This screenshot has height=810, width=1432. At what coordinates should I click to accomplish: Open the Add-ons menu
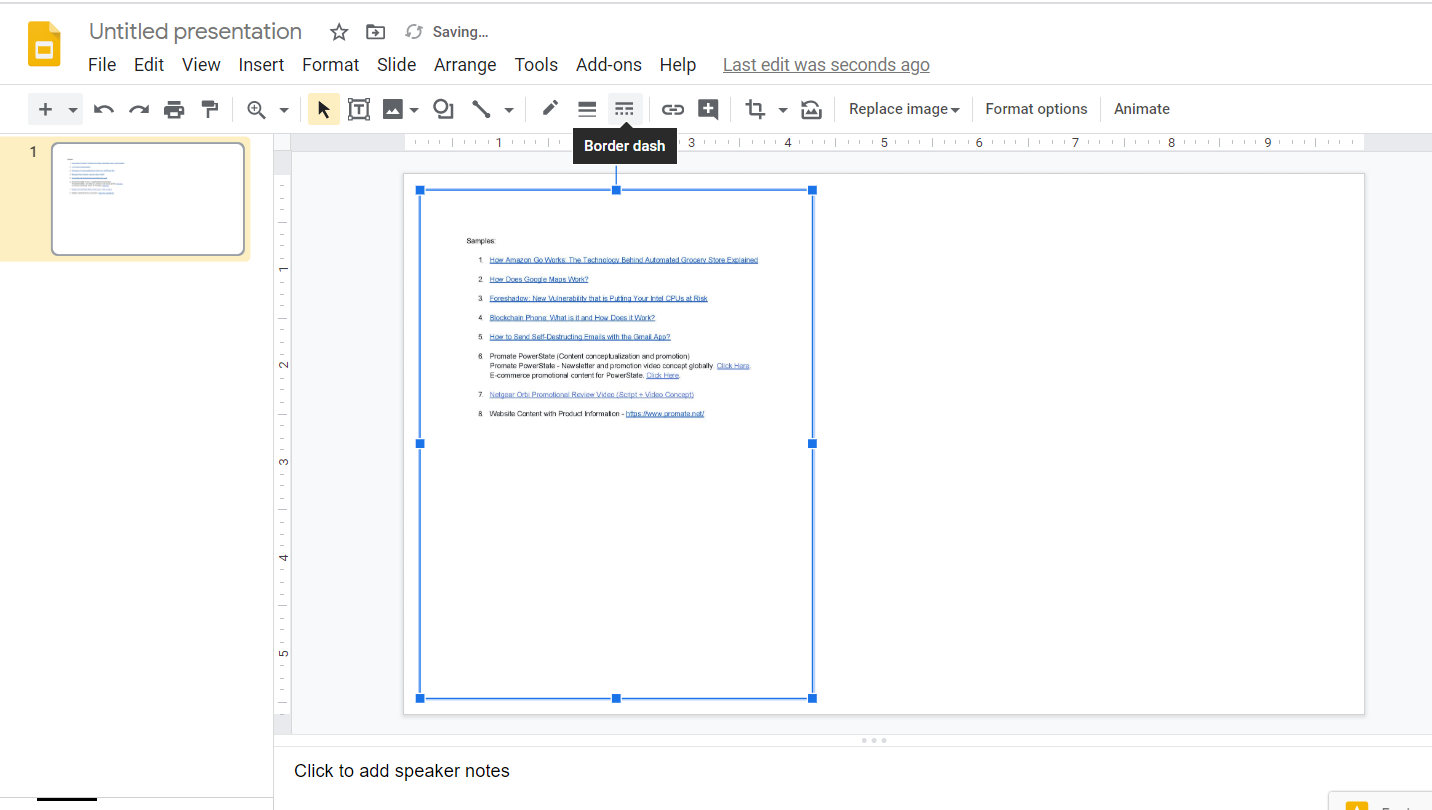pyautogui.click(x=609, y=64)
